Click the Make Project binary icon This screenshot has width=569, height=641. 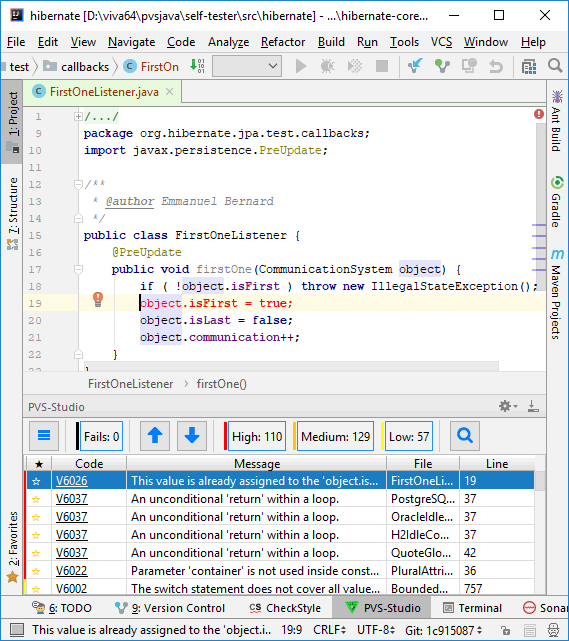(197, 66)
